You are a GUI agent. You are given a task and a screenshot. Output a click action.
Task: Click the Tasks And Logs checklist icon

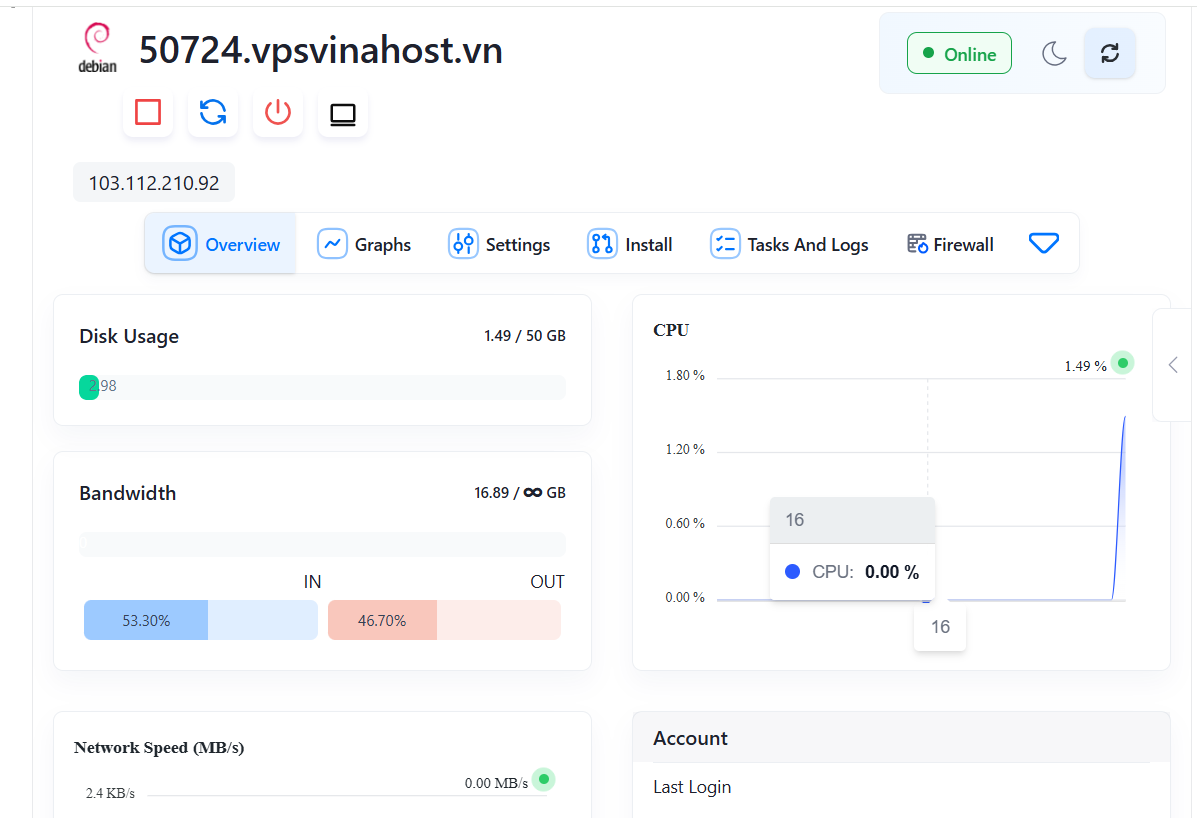[x=724, y=243]
